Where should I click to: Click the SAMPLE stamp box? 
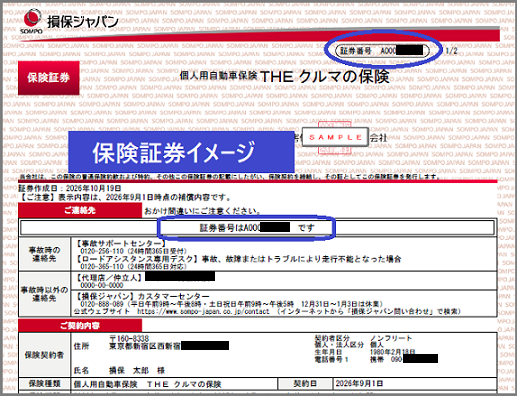click(x=335, y=137)
